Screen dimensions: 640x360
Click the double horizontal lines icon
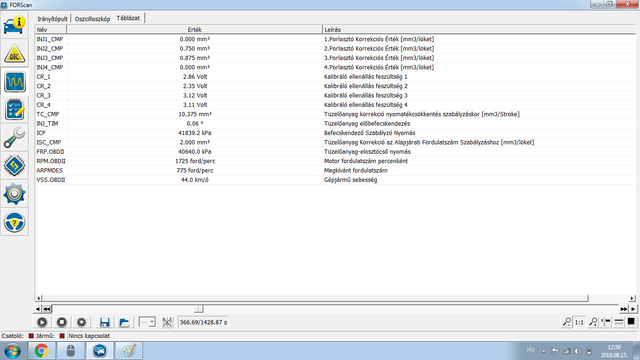click(618, 322)
